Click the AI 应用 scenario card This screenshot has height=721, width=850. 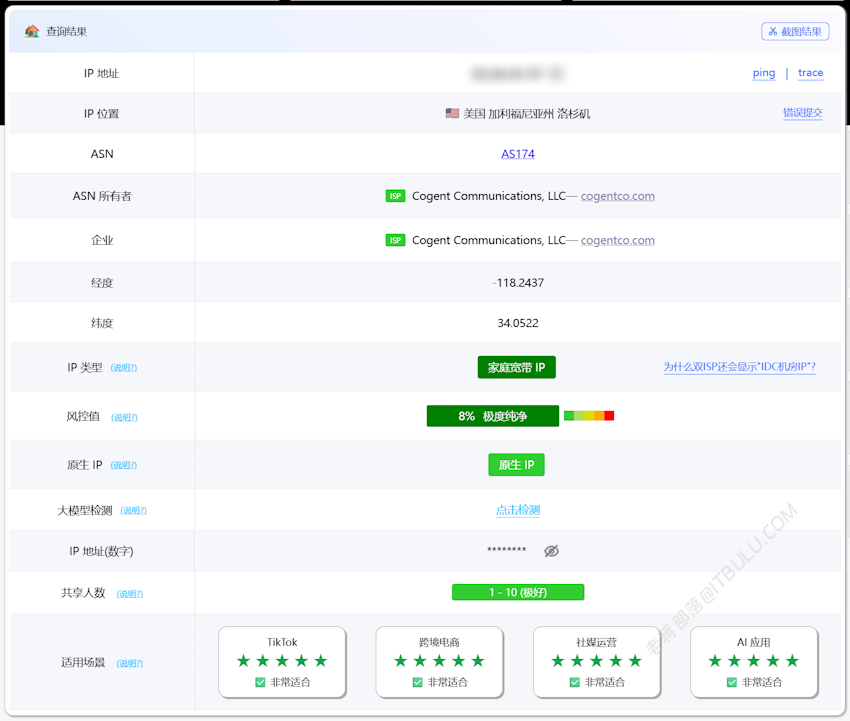pyautogui.click(x=754, y=662)
